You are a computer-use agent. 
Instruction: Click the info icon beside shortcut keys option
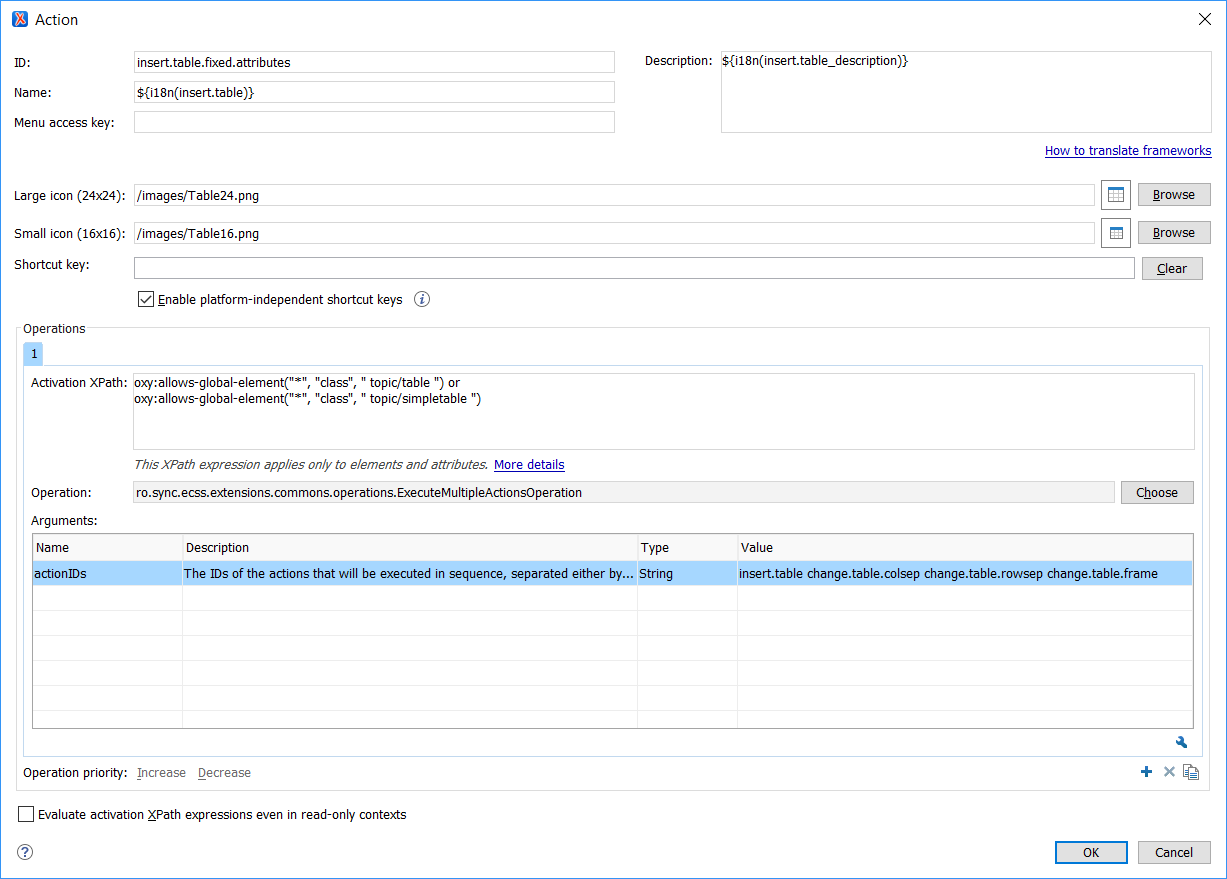click(x=422, y=299)
